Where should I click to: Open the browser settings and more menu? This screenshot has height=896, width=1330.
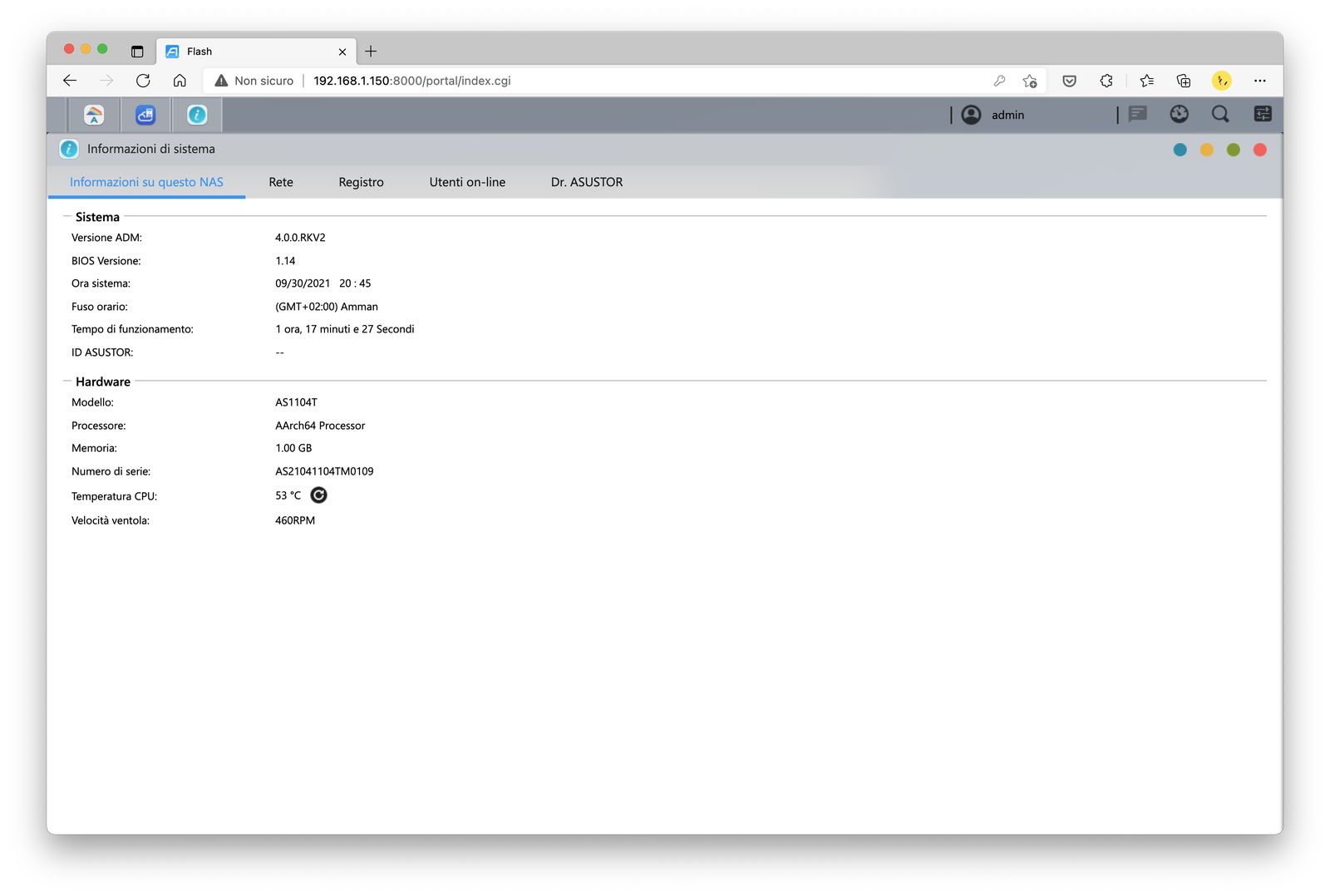tap(1260, 81)
